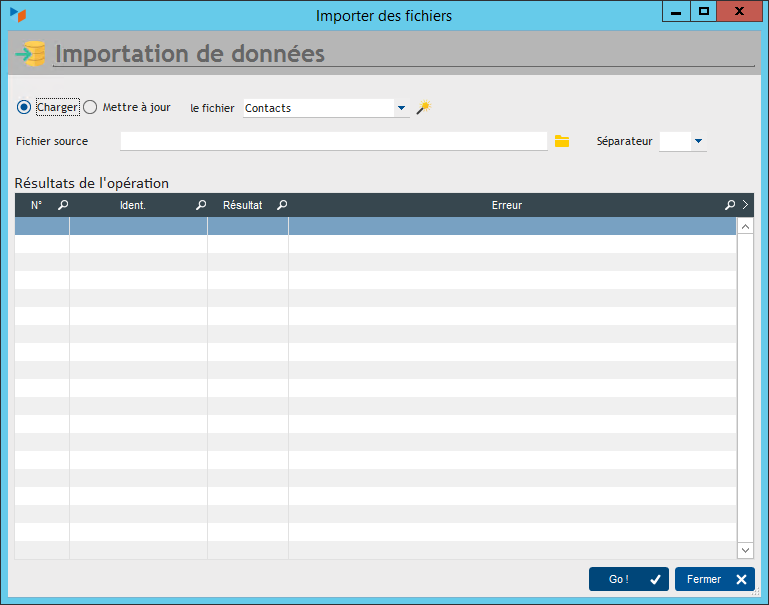Click the app logo in title bar
Viewport: 769px width, 605px height.
[17, 15]
